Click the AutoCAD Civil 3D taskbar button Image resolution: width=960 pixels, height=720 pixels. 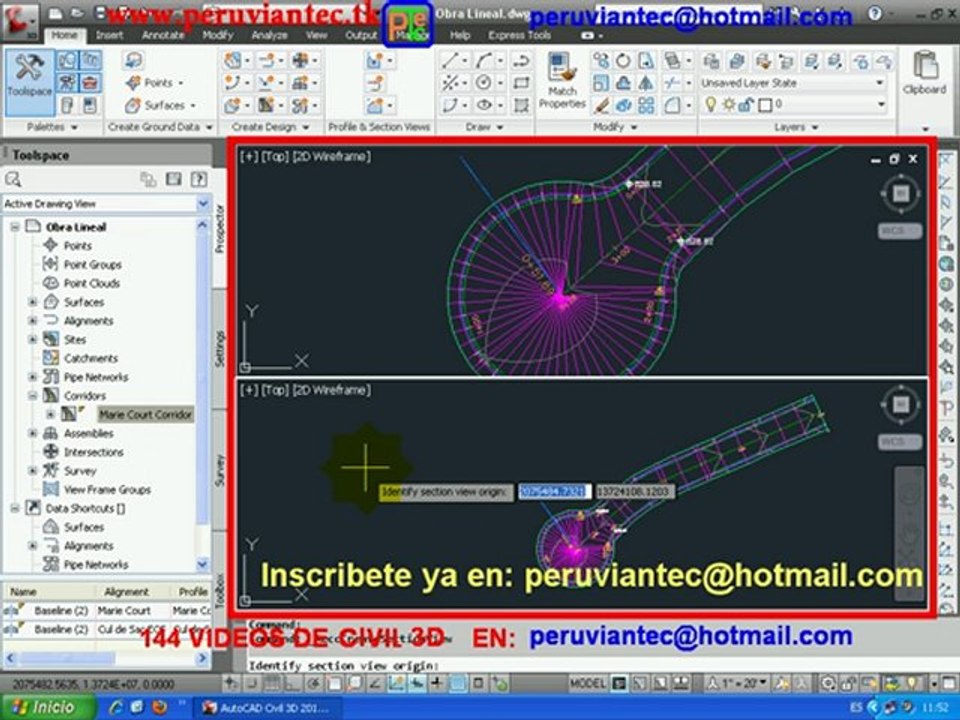267,708
